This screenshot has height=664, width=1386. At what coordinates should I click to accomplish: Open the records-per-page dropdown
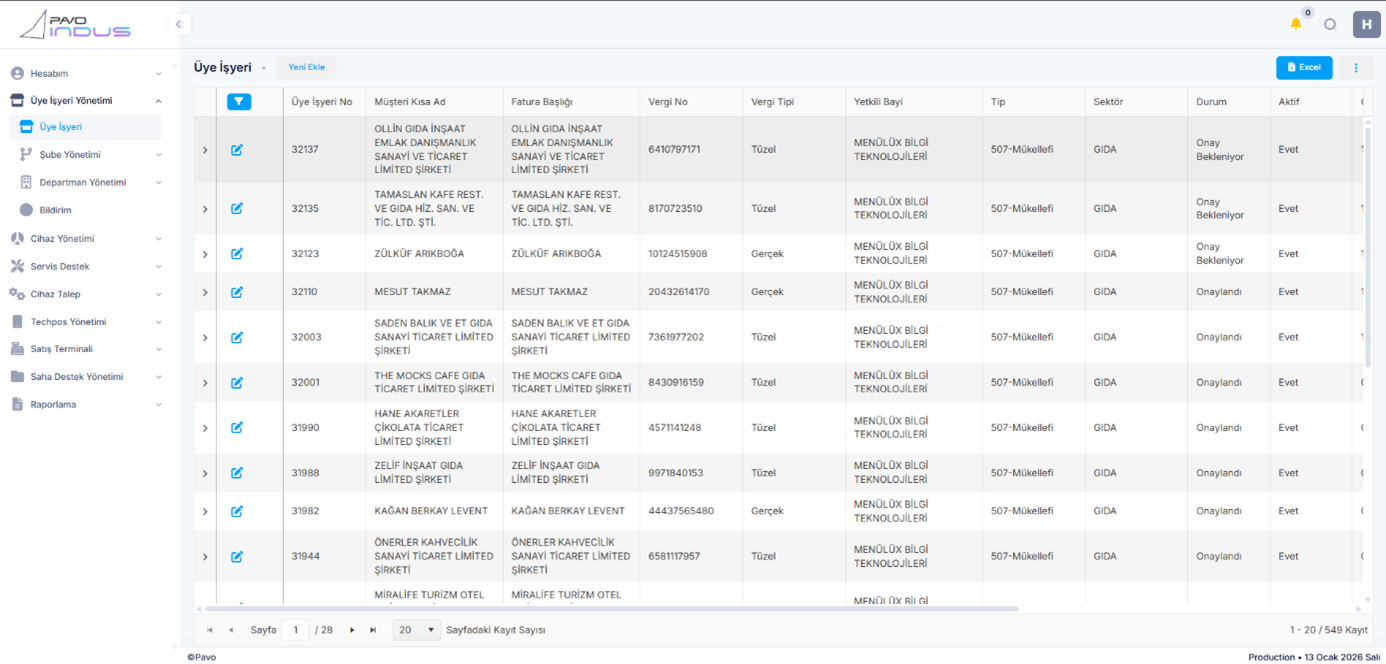[417, 630]
